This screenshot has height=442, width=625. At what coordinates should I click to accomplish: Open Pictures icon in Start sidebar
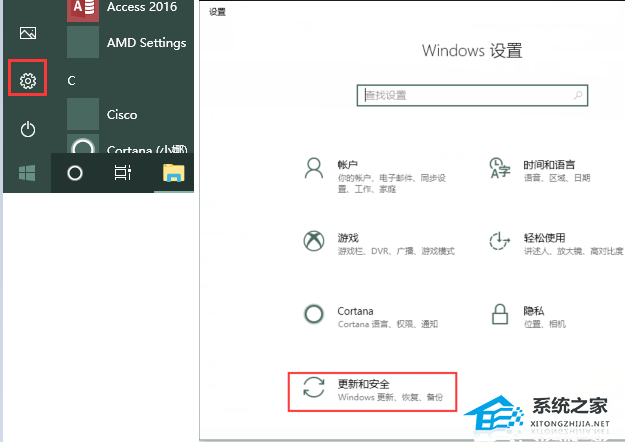pyautogui.click(x=28, y=33)
